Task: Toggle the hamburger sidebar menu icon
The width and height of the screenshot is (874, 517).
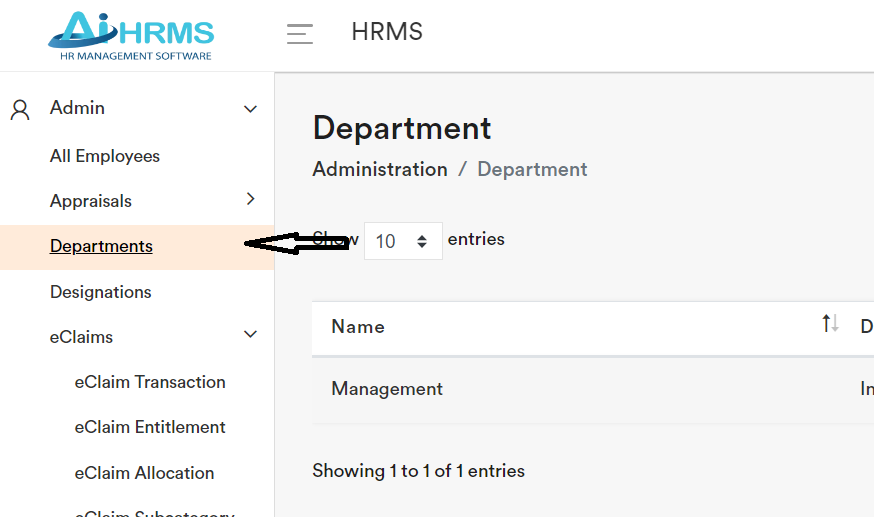Action: point(300,34)
